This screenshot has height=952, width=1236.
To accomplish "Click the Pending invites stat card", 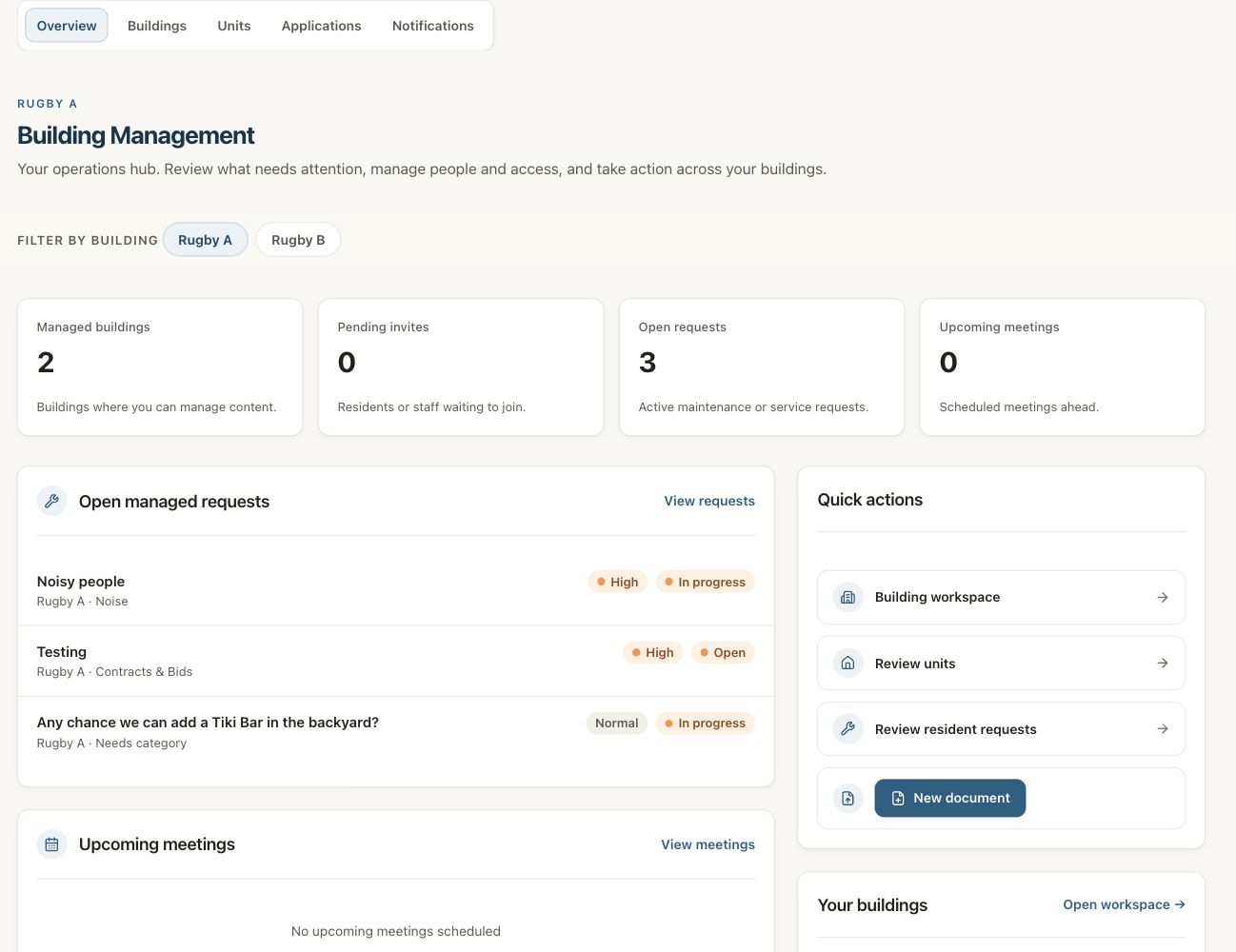I will tap(461, 367).
